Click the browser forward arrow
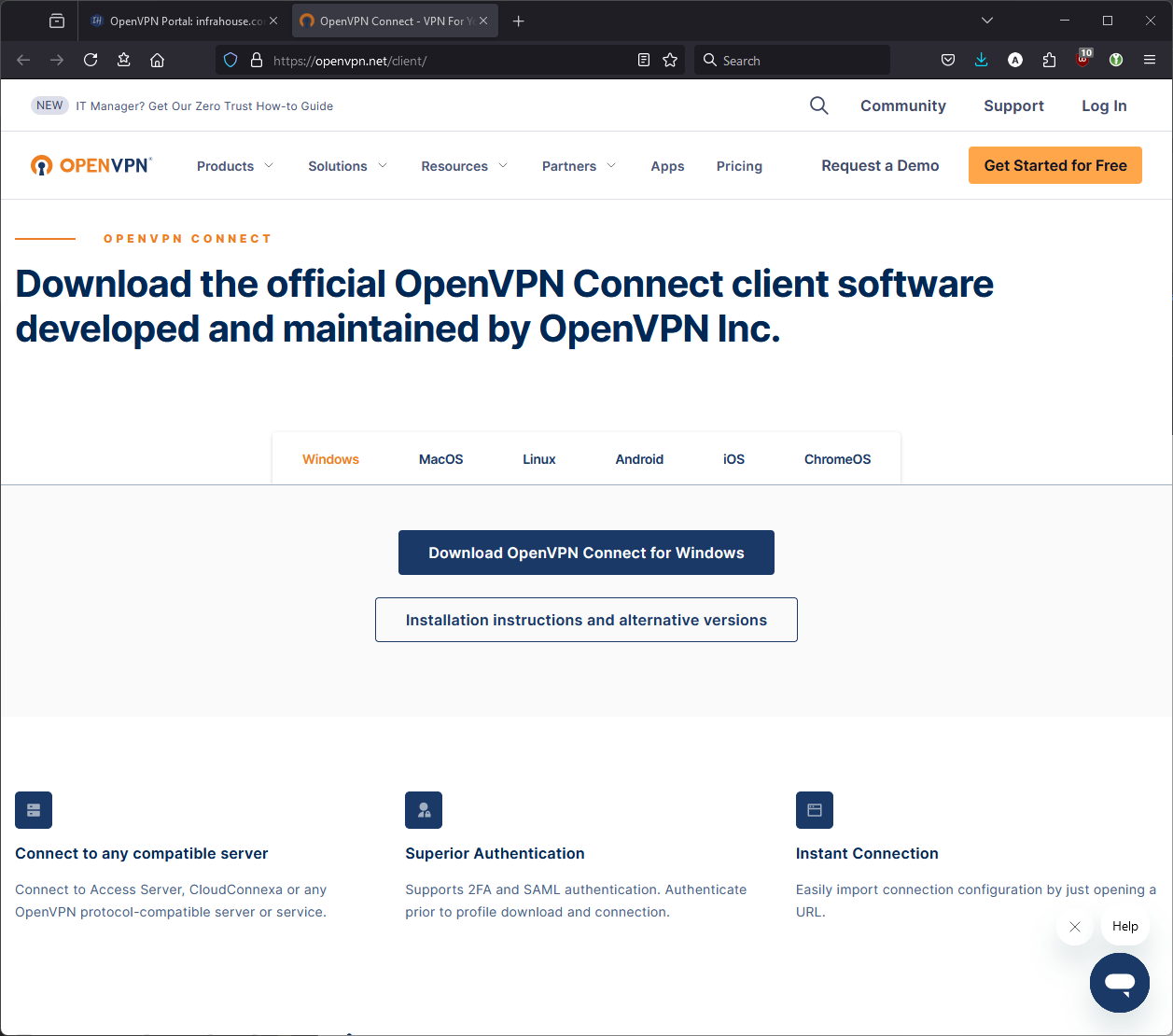 point(57,60)
